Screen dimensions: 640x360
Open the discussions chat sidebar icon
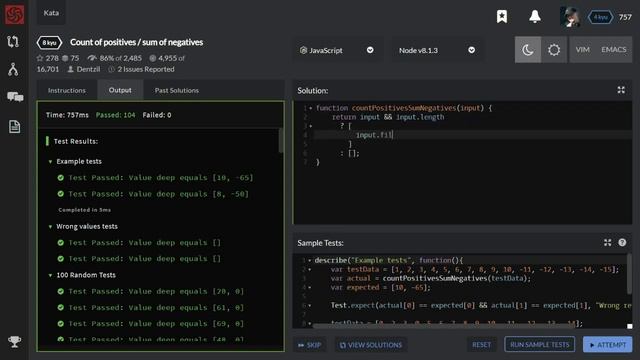[x=15, y=97]
